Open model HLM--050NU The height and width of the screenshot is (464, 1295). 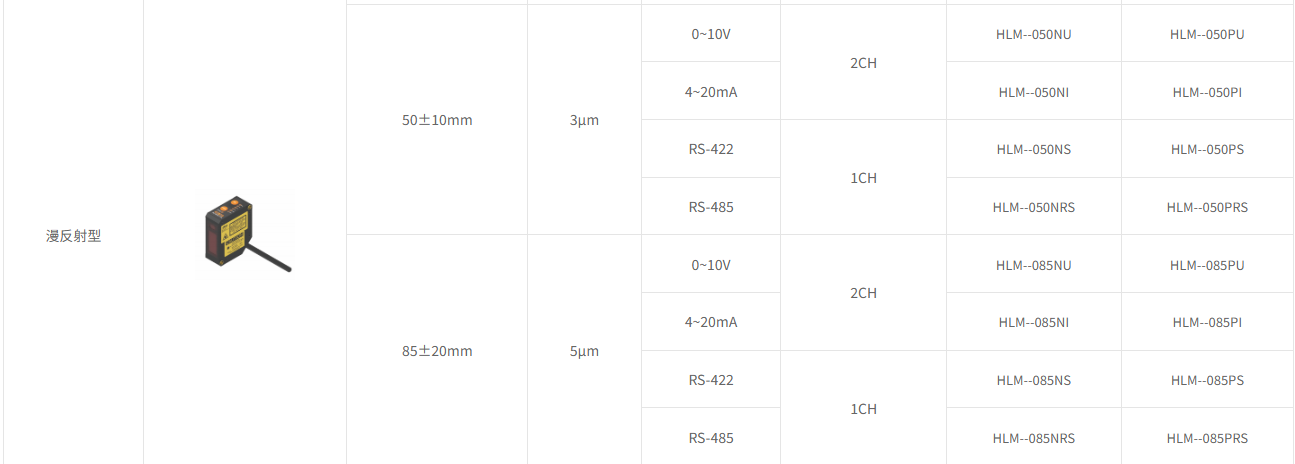(x=1033, y=34)
